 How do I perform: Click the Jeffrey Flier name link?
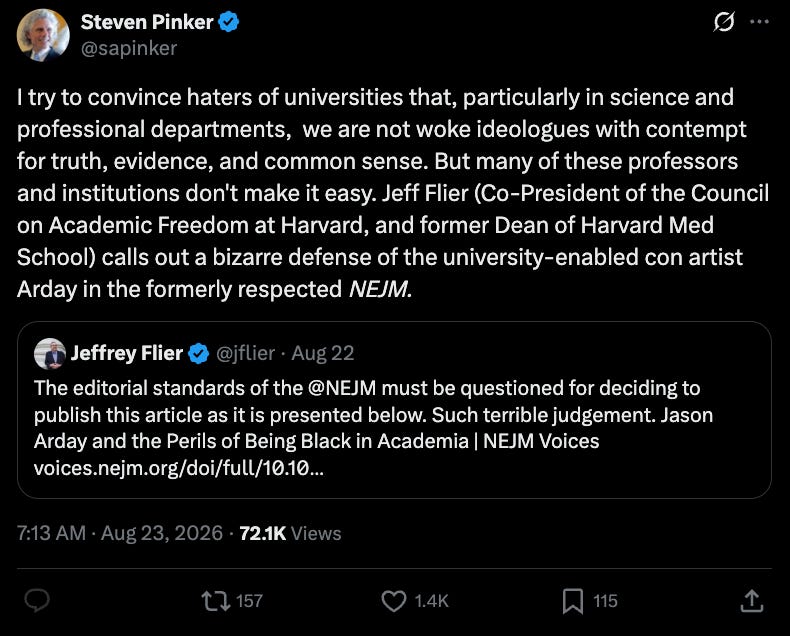point(126,353)
